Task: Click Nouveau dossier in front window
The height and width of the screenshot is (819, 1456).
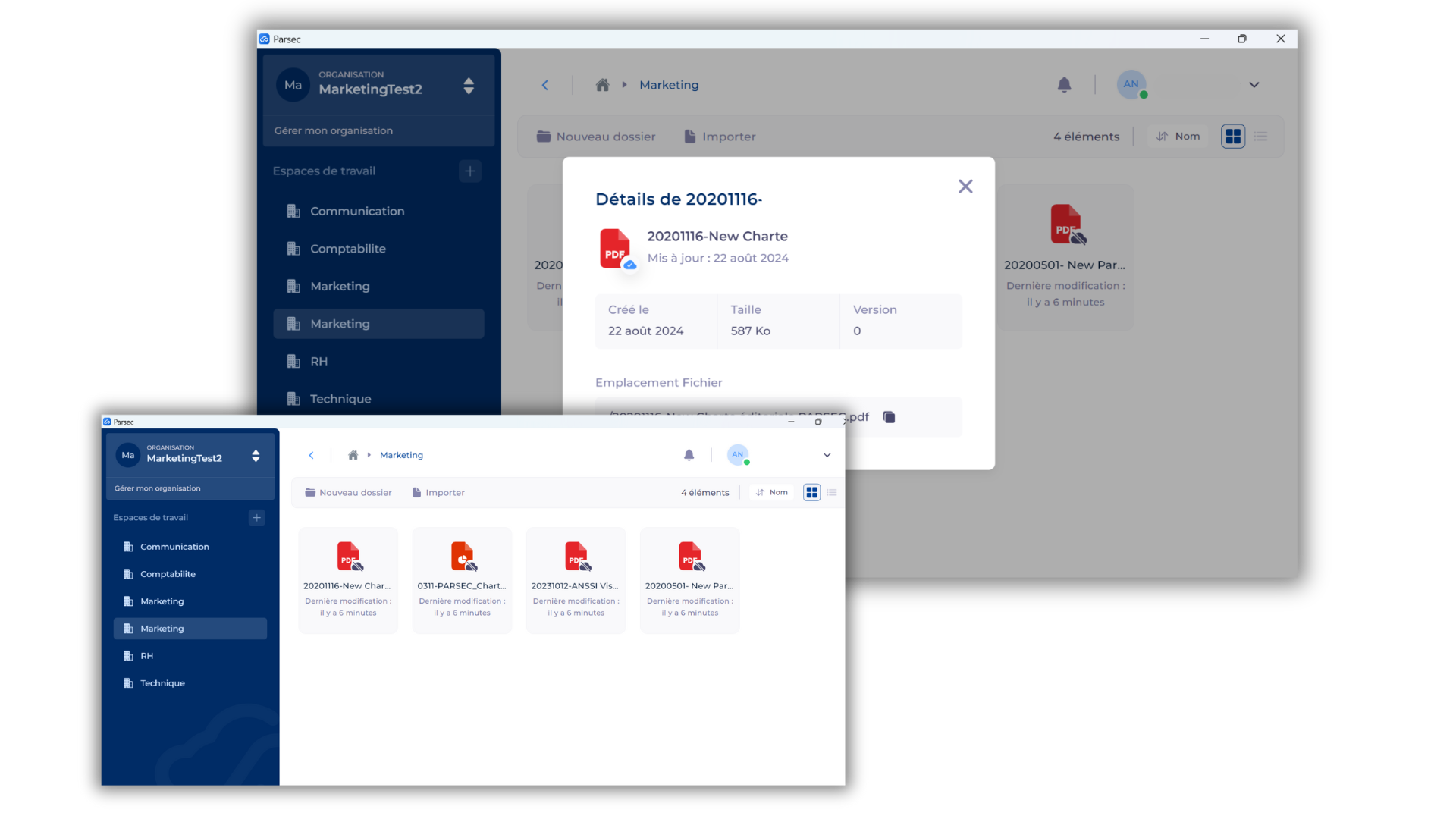Action: [x=348, y=493]
